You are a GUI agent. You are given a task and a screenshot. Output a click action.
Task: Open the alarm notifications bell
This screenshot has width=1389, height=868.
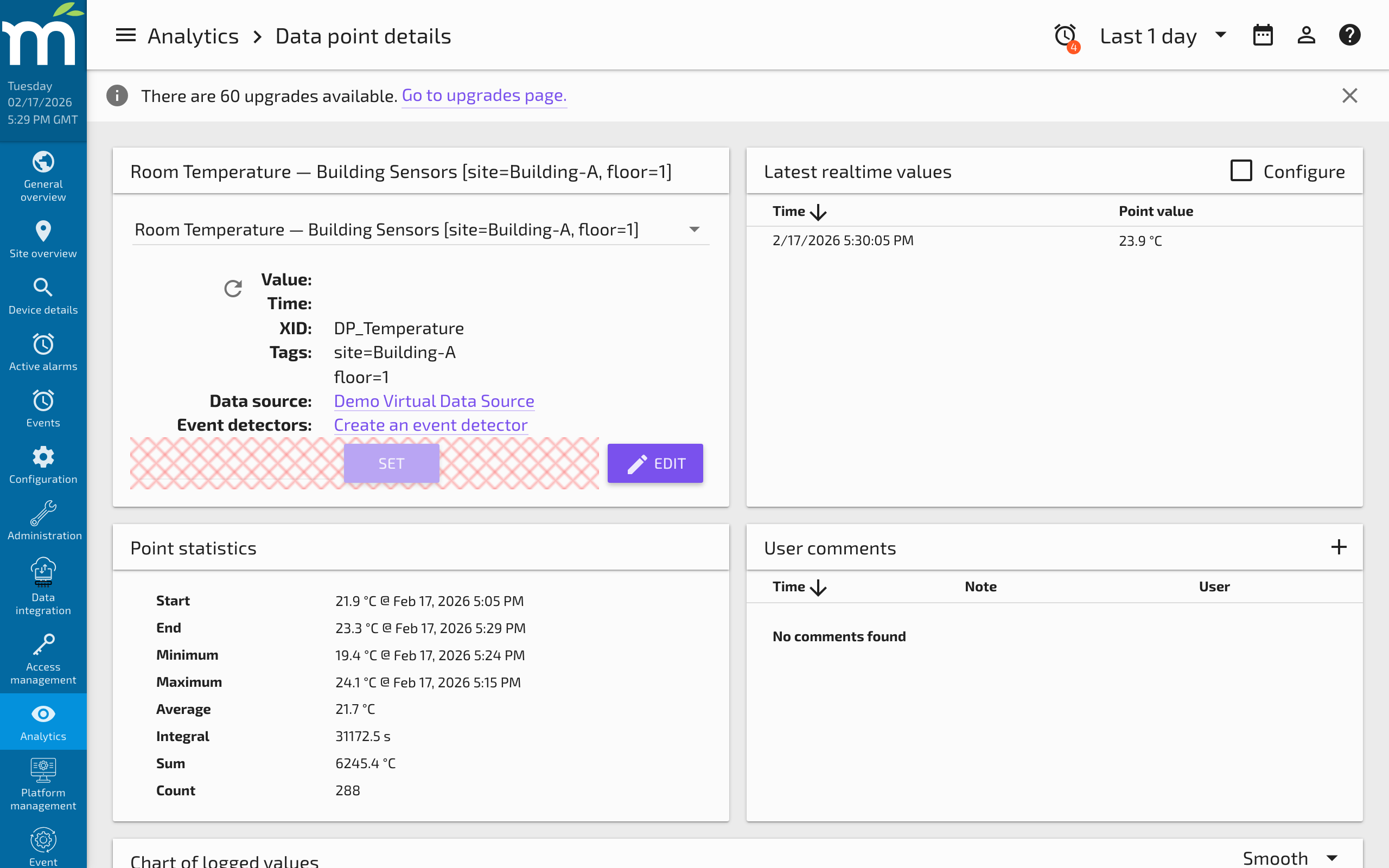click(1065, 35)
